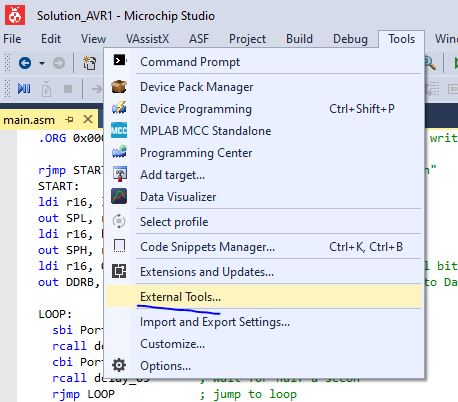Click the 'out SPH,' code line
This screenshot has width=458, height=402.
(x=65, y=250)
